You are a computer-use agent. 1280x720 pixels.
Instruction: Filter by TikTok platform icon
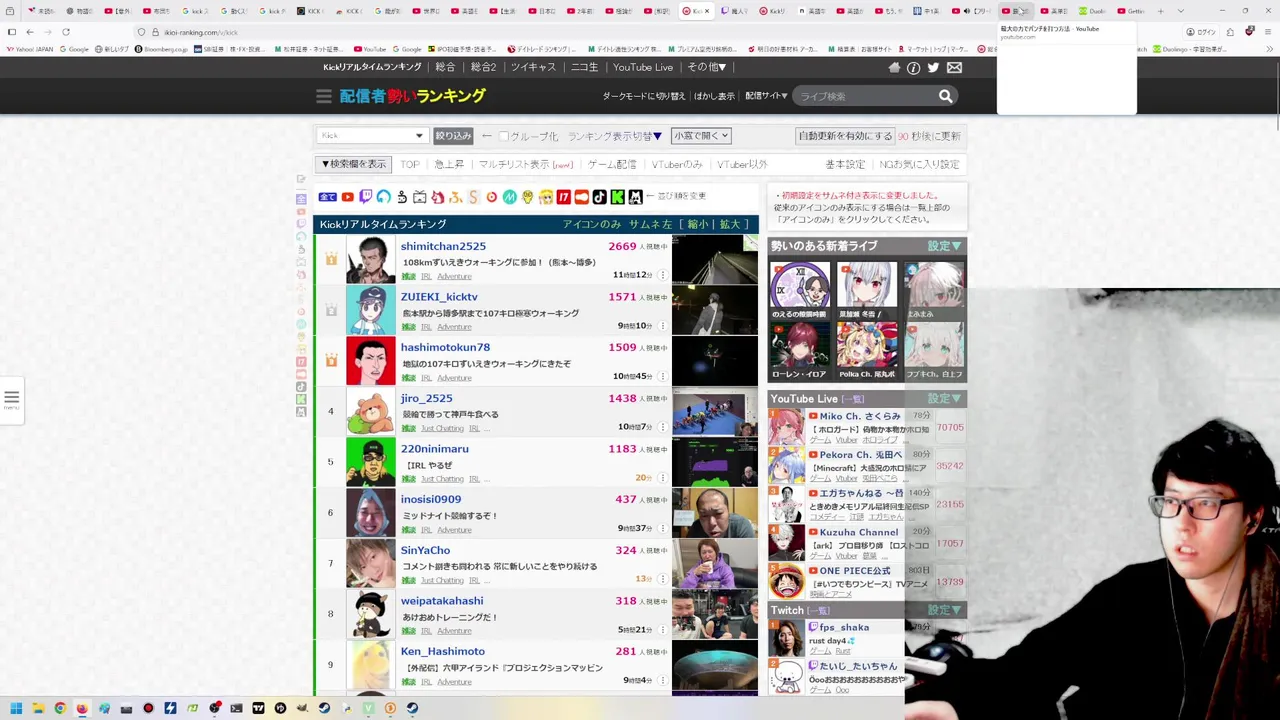point(599,197)
